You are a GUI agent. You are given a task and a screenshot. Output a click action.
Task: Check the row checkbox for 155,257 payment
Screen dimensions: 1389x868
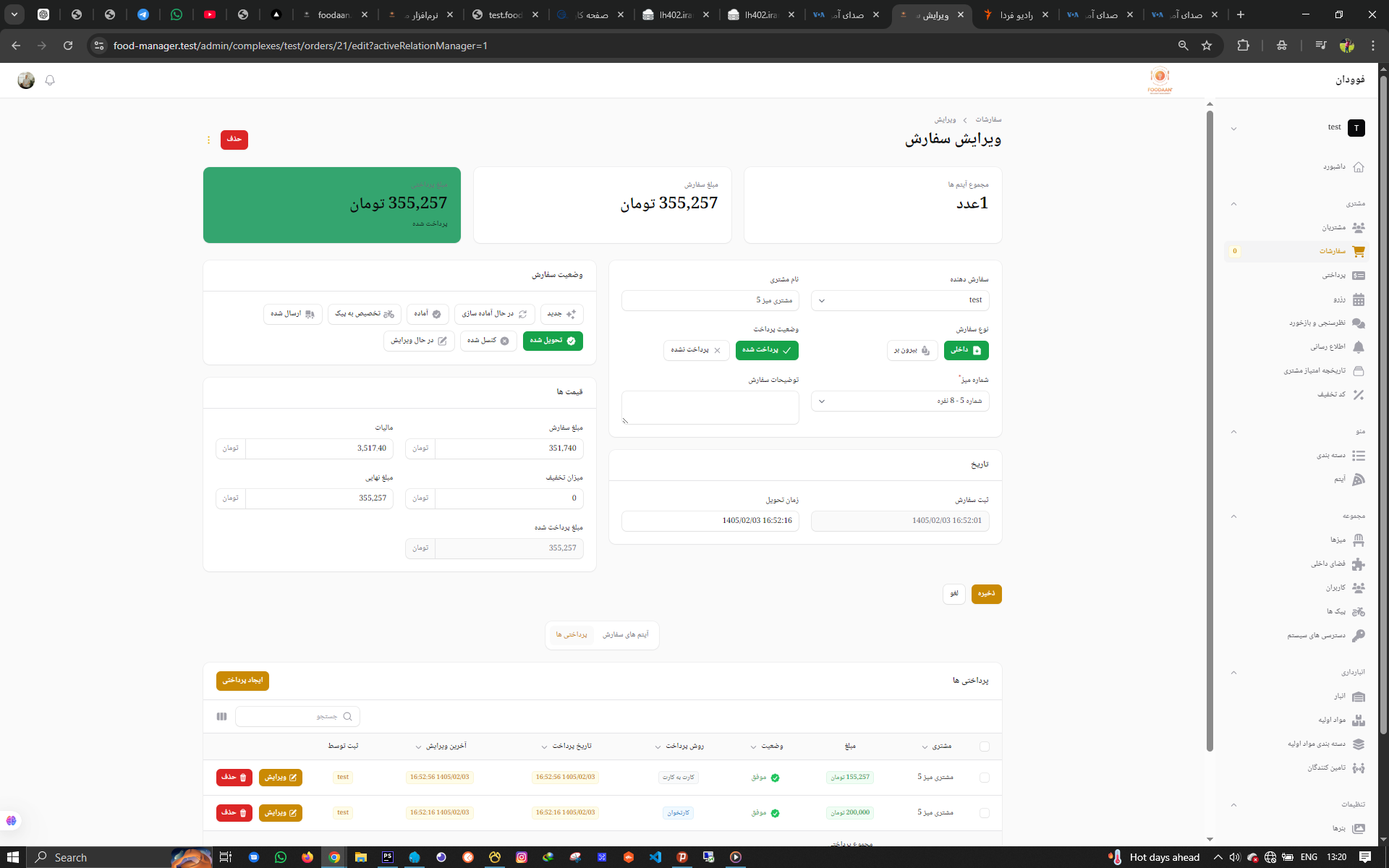pyautogui.click(x=985, y=778)
